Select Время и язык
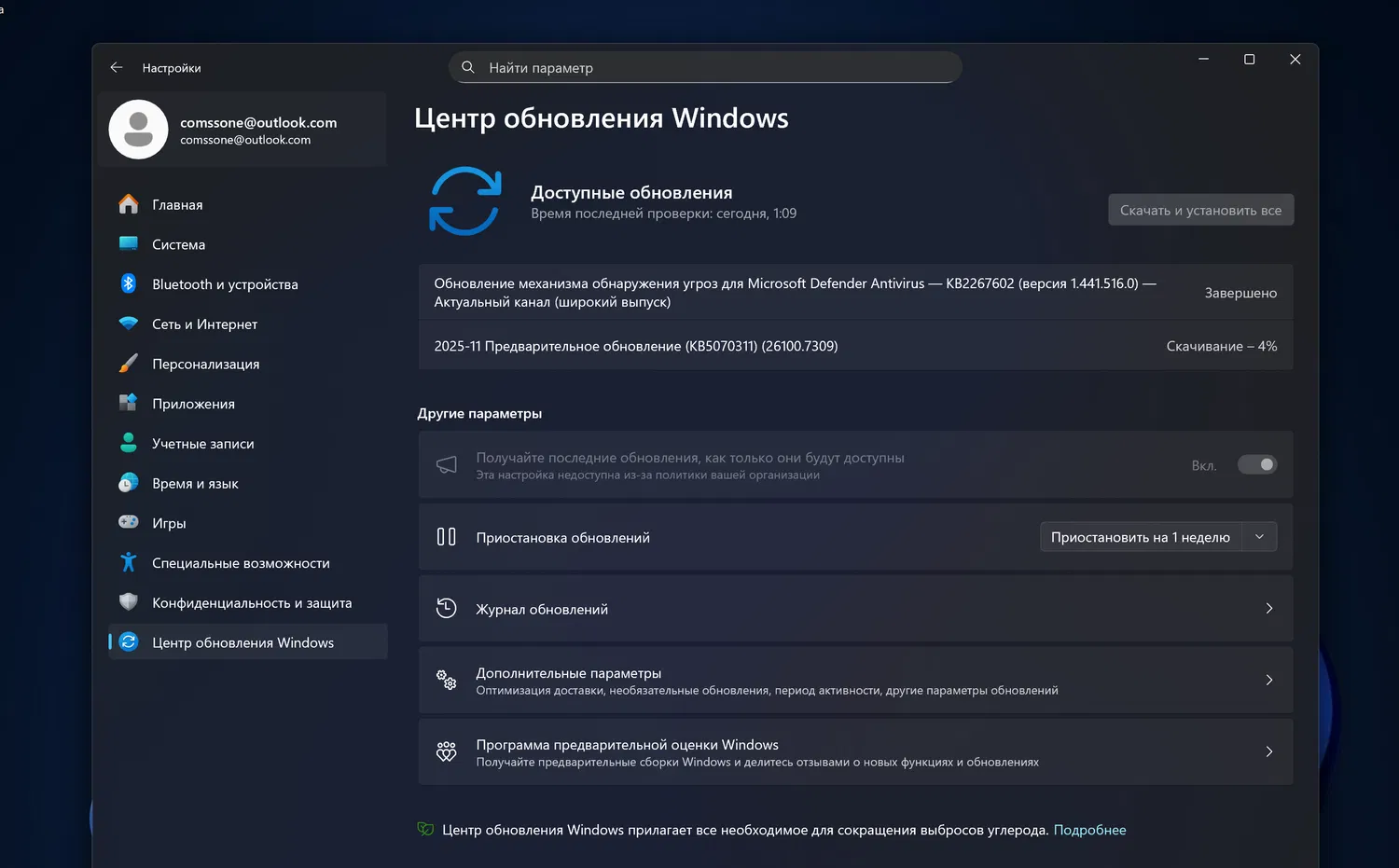 click(247, 483)
